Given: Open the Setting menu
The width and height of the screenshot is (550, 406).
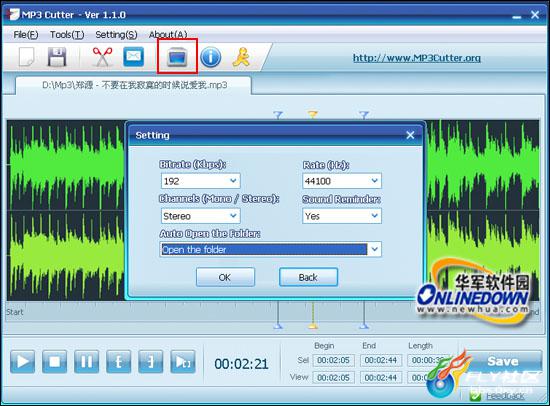Looking at the screenshot, I should (x=116, y=35).
